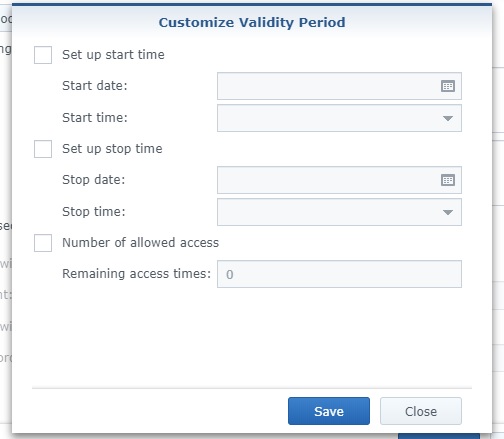The height and width of the screenshot is (439, 504).
Task: Save the validity period settings
Action: tap(329, 411)
